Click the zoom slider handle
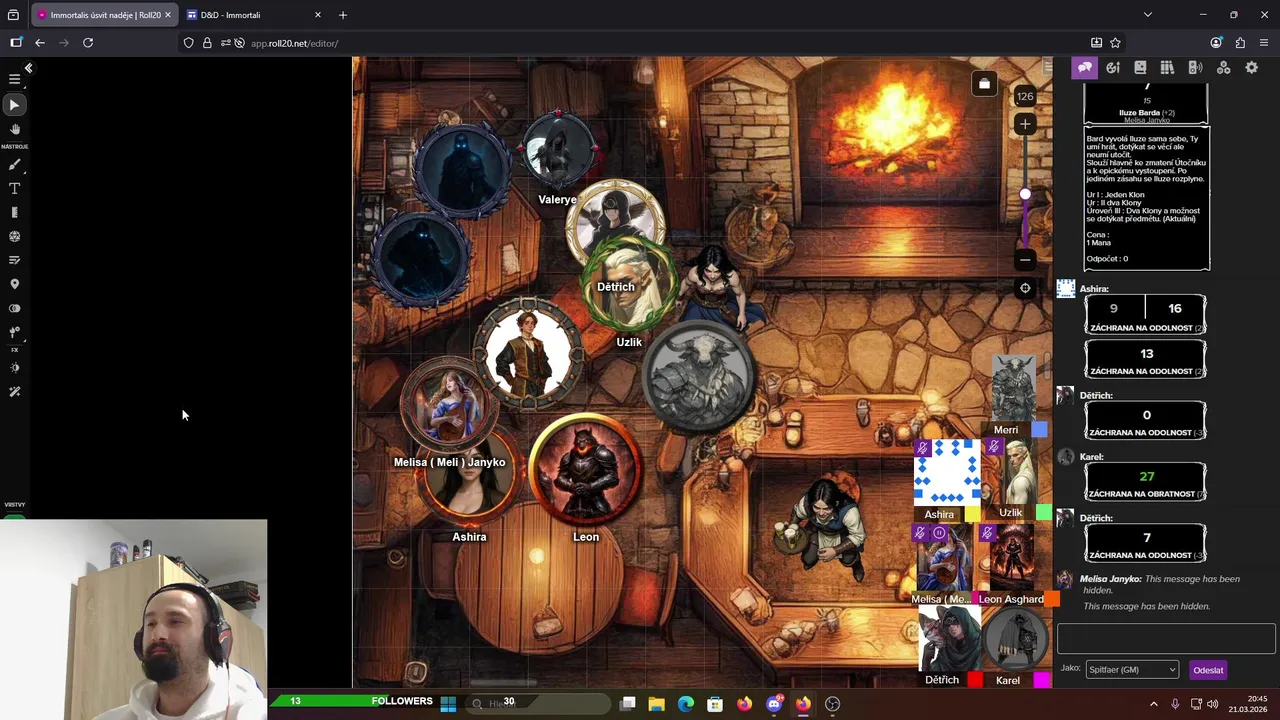1280x720 pixels. click(x=1025, y=194)
